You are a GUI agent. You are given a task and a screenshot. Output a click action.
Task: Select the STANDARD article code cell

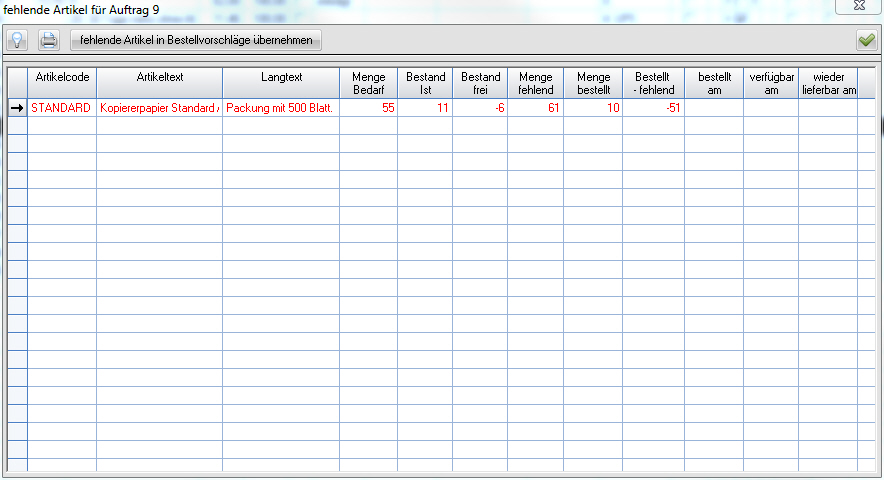(x=61, y=108)
